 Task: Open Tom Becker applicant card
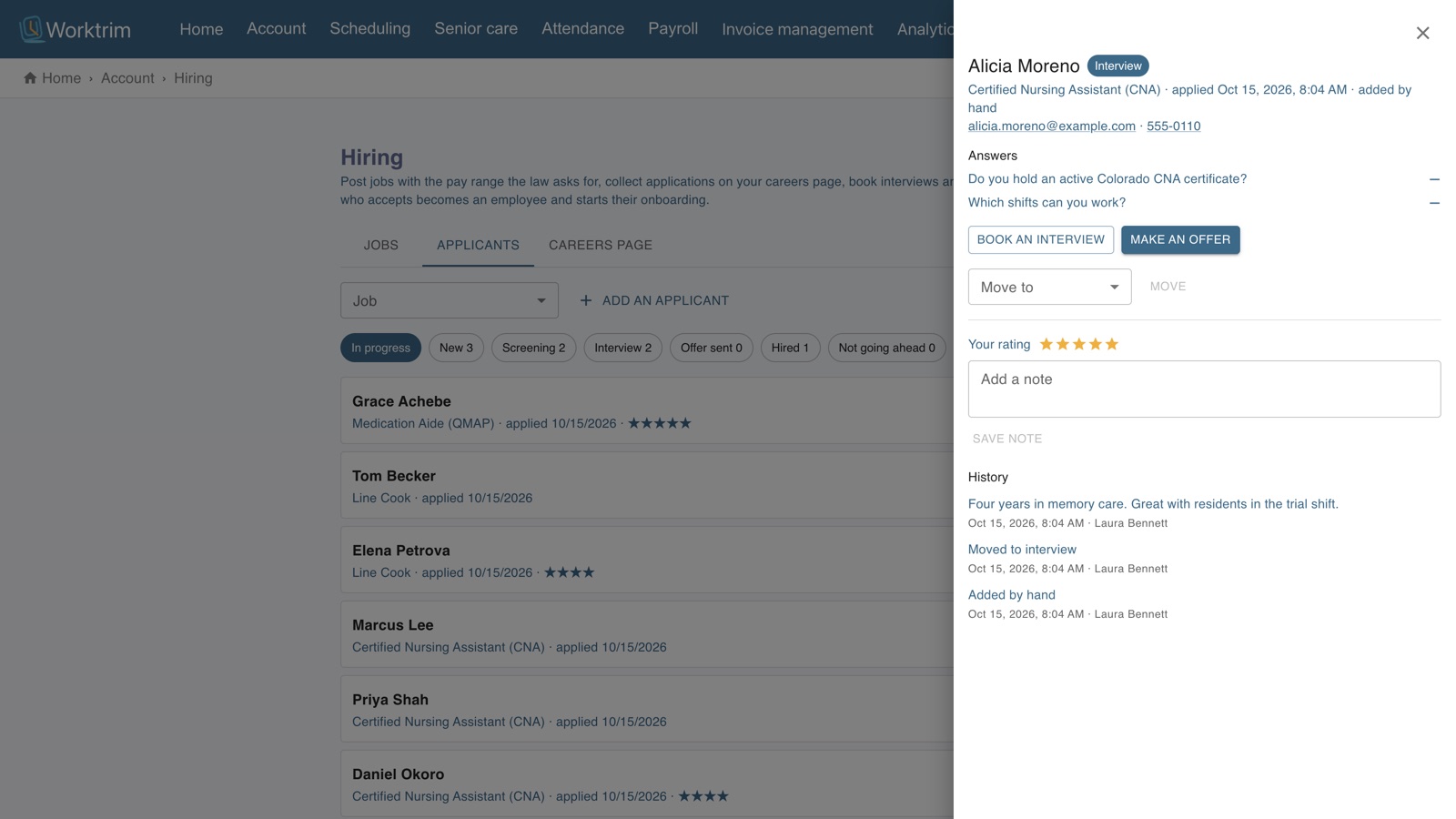coord(648,486)
